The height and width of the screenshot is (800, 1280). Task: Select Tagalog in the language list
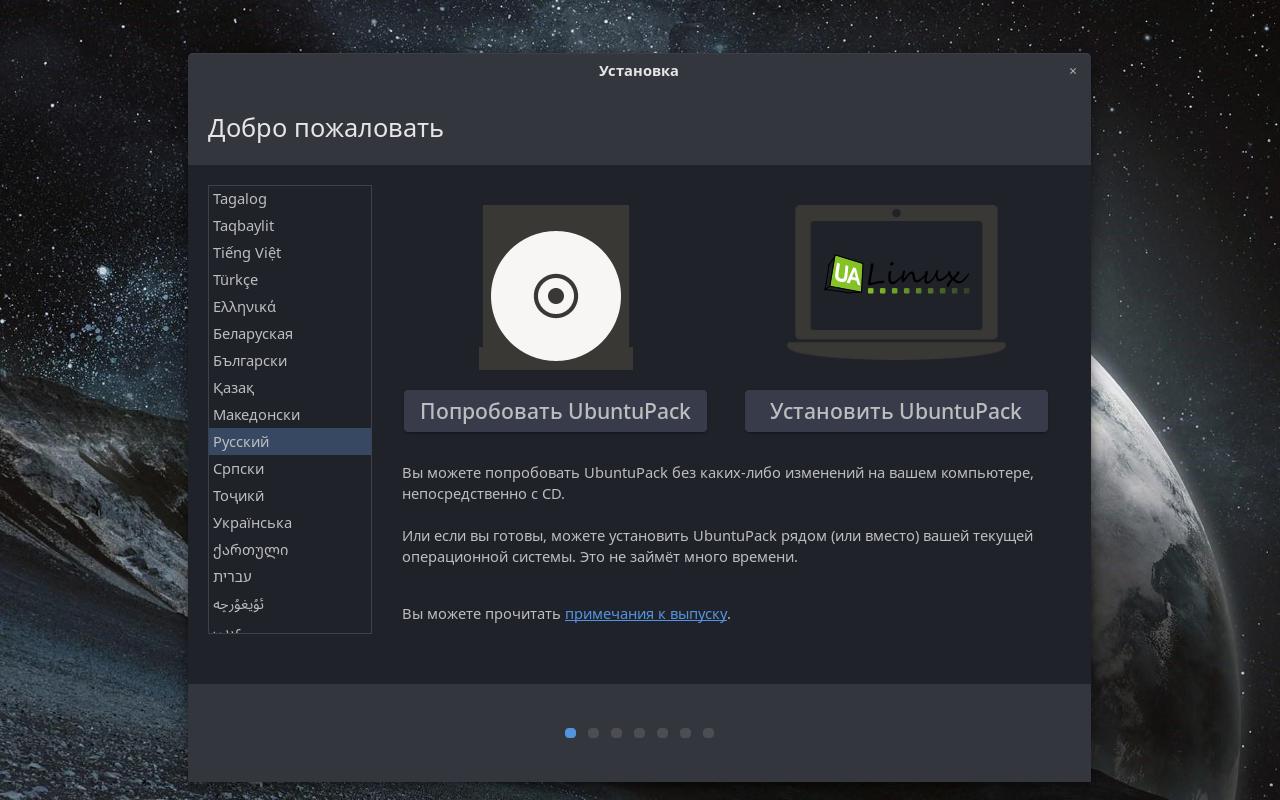(x=290, y=199)
